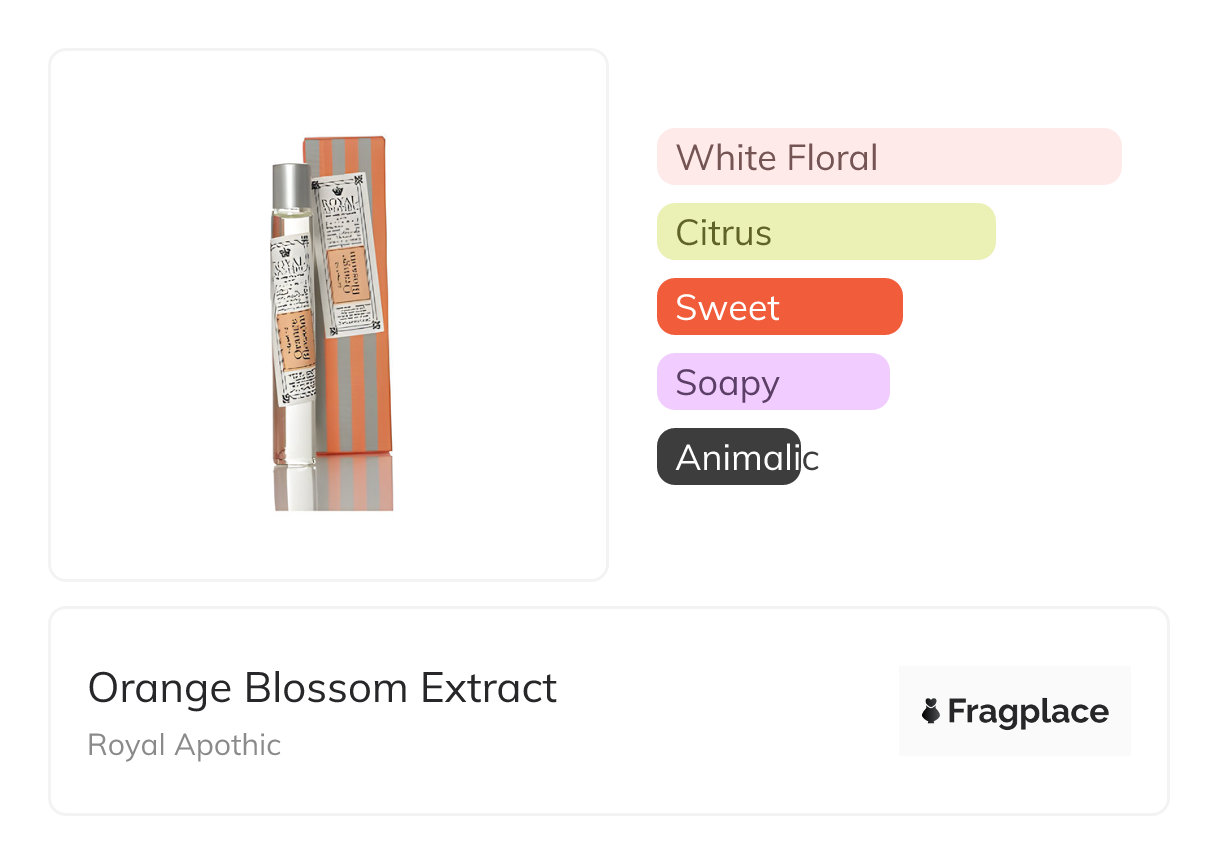
Task: Choose the lilac Soapy accord bar
Action: (x=772, y=382)
